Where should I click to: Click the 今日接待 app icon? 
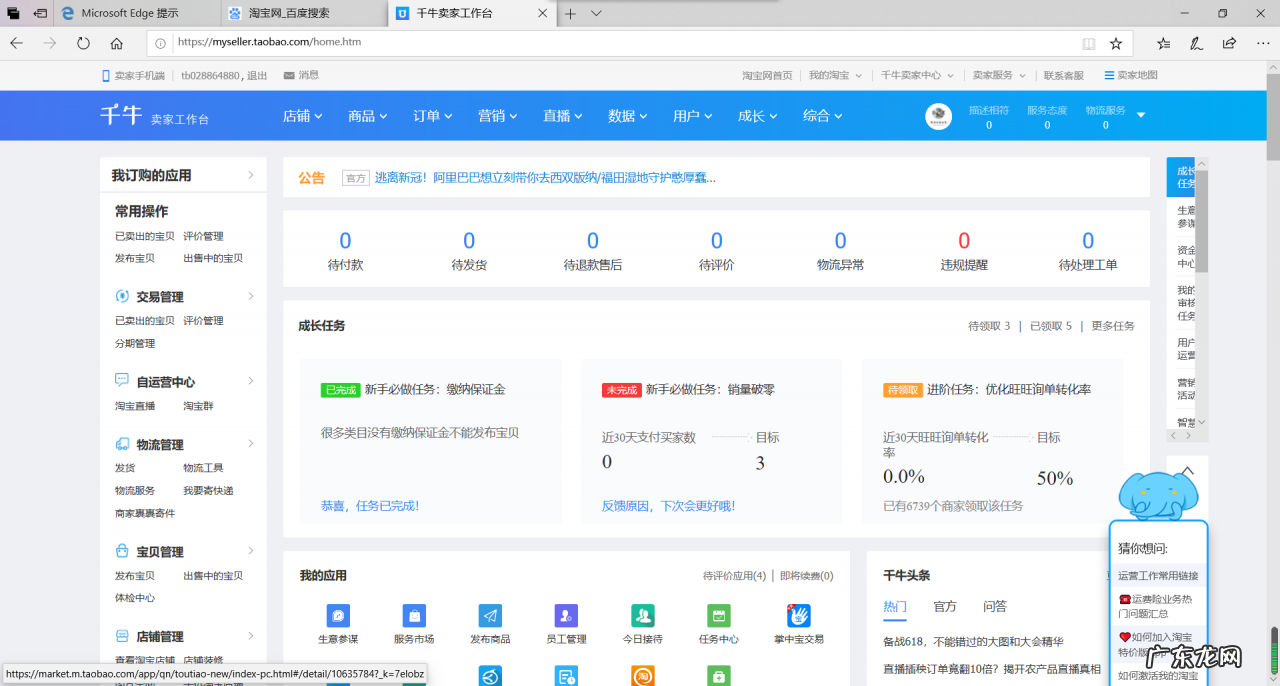(642, 616)
